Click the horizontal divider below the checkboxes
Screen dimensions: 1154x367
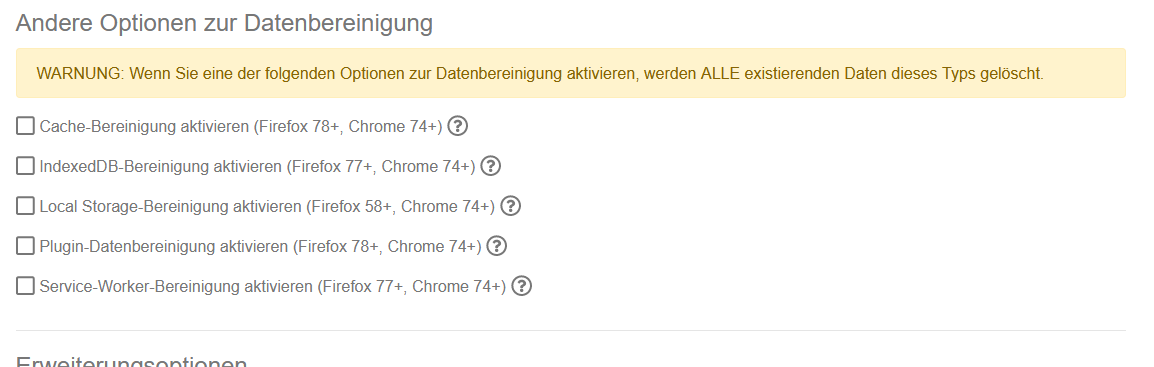[x=571, y=330]
